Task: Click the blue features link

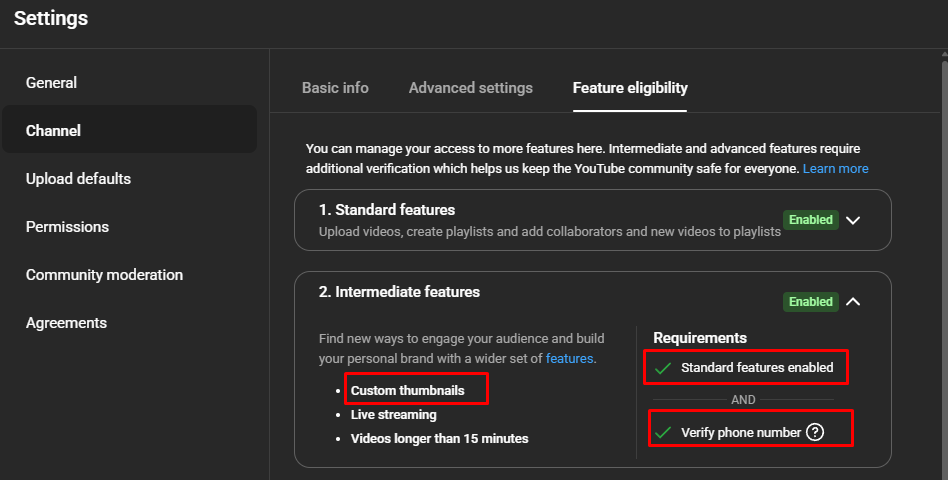Action: click(570, 358)
